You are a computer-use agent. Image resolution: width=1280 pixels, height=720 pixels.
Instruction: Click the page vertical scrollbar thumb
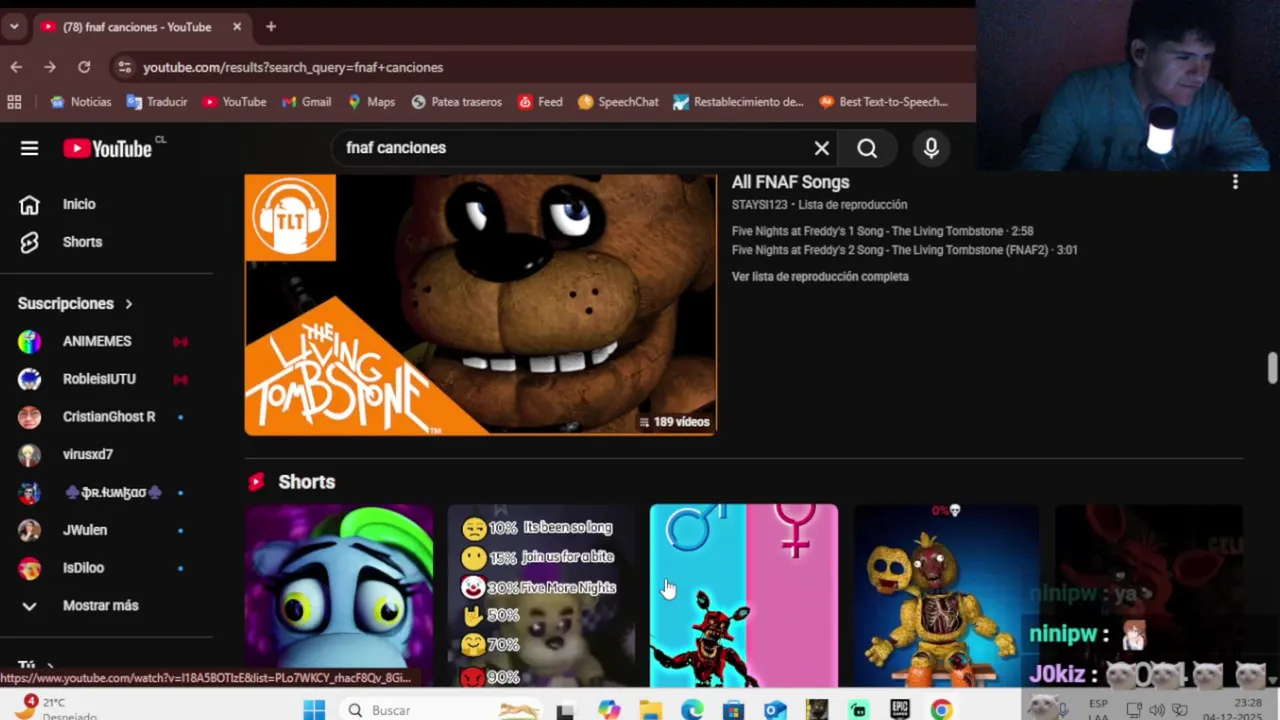(x=1272, y=367)
